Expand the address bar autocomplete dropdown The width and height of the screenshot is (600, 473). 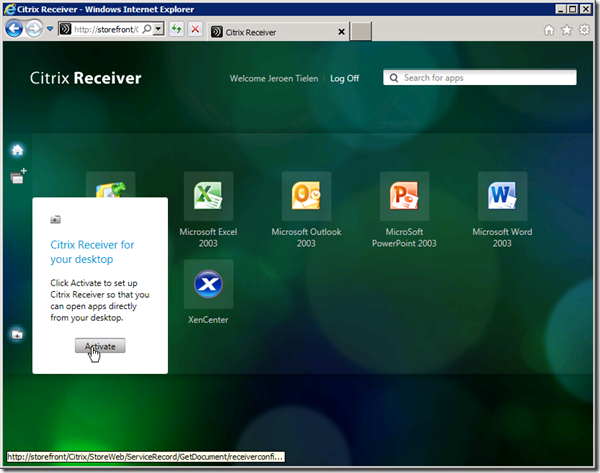[x=158, y=29]
